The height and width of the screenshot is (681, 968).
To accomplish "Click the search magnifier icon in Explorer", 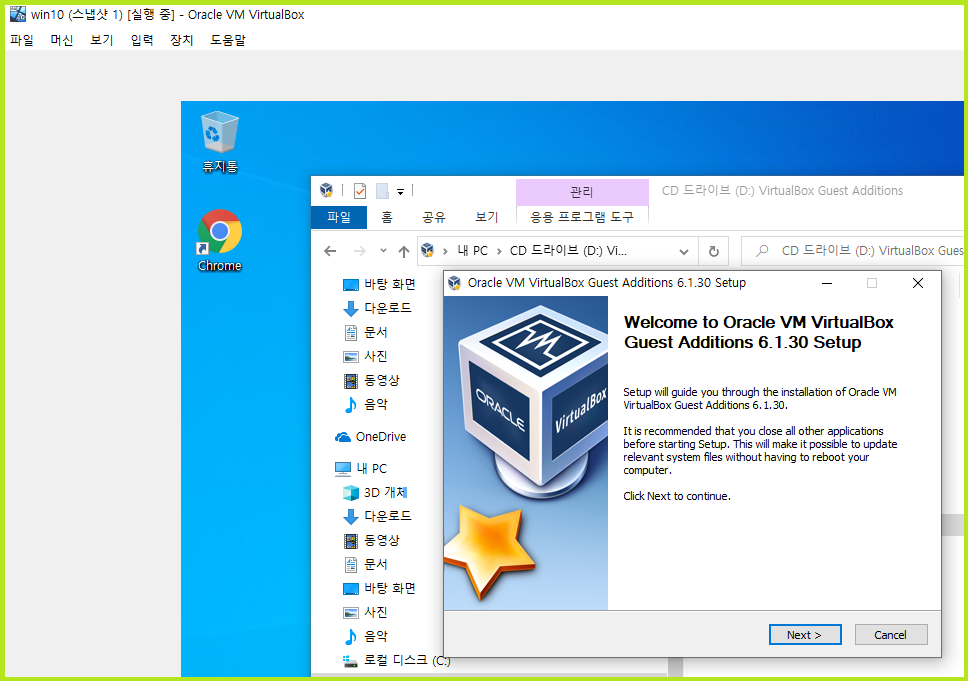I will (762, 251).
